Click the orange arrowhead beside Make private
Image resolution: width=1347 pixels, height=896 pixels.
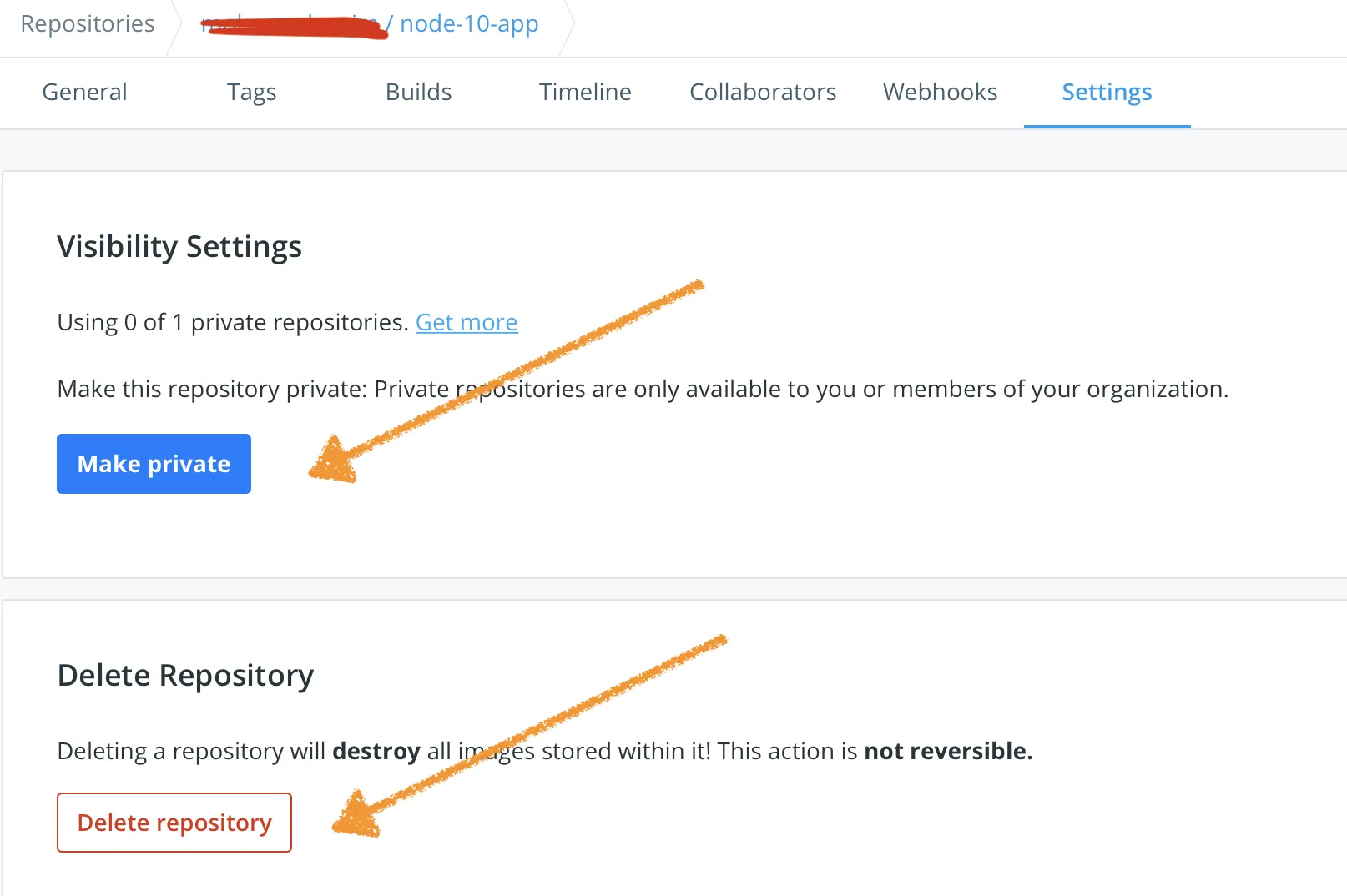click(x=335, y=461)
